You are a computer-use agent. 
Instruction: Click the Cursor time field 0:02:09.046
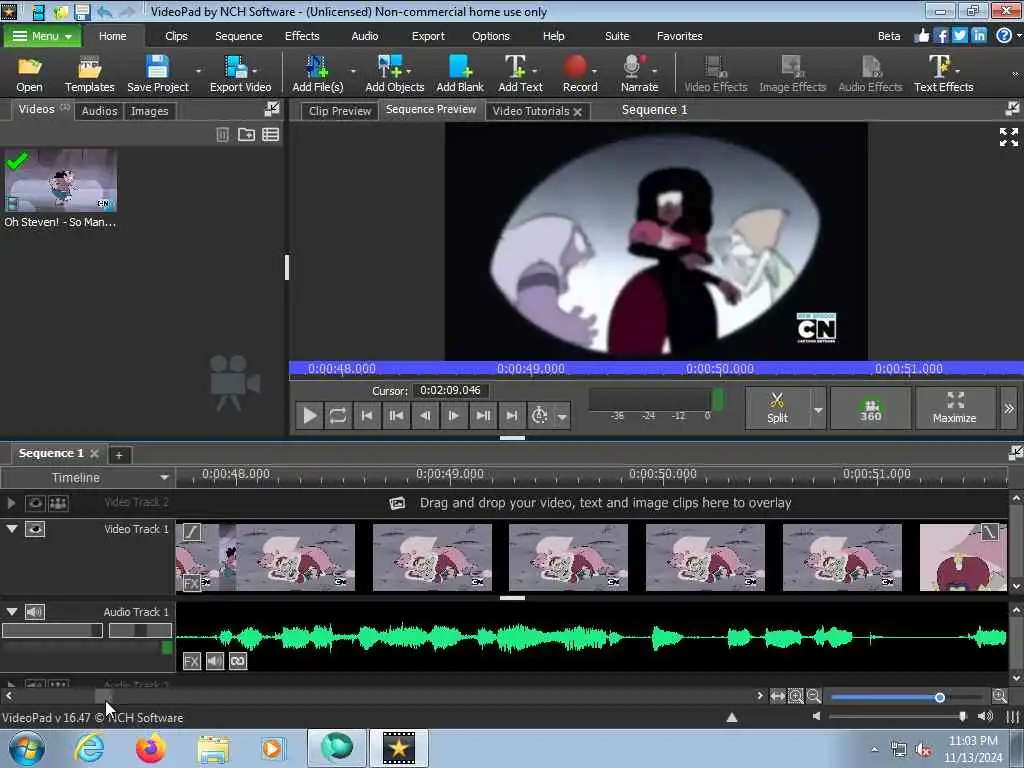point(451,391)
